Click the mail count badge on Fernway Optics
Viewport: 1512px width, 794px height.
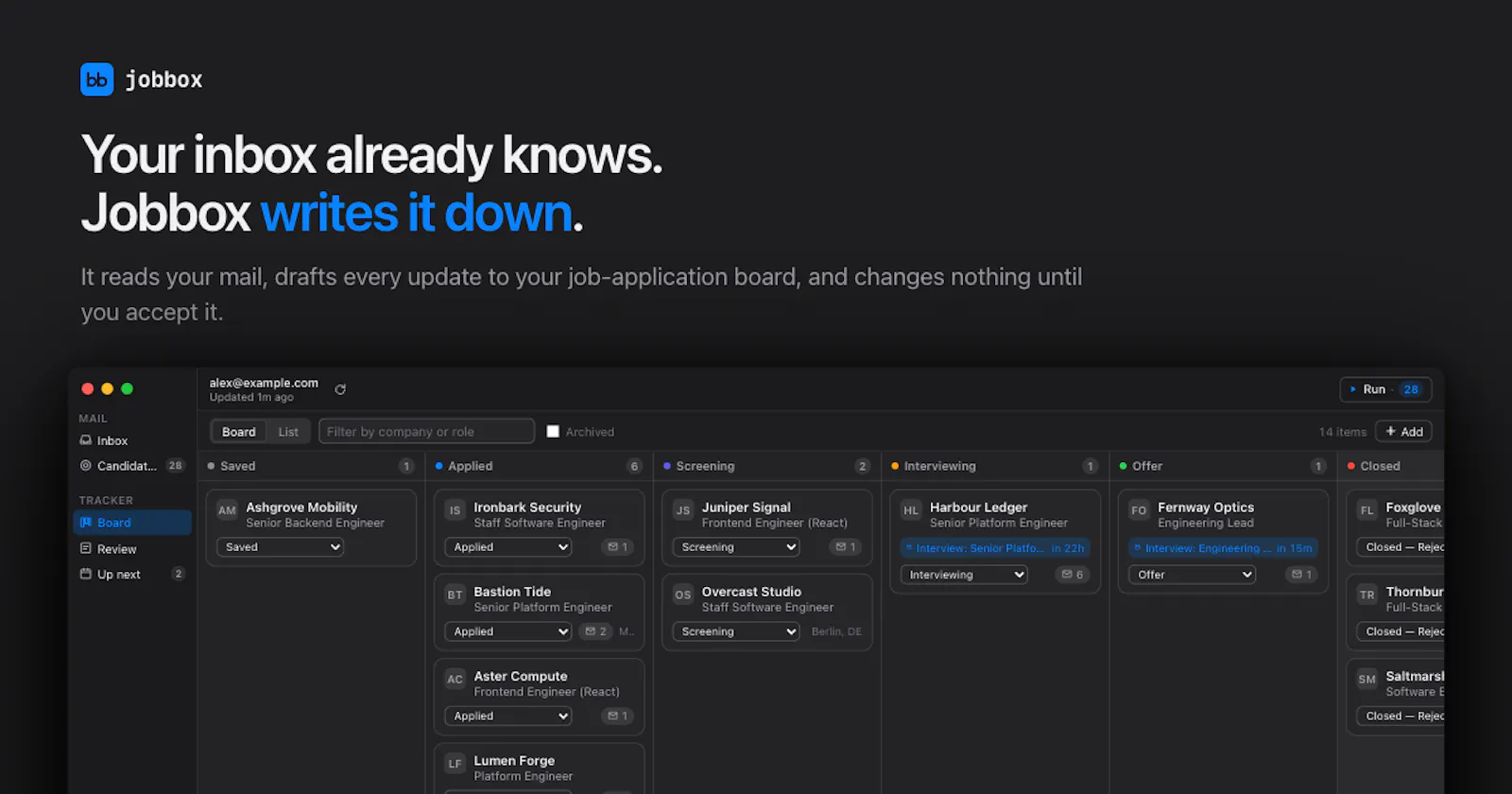1302,575
